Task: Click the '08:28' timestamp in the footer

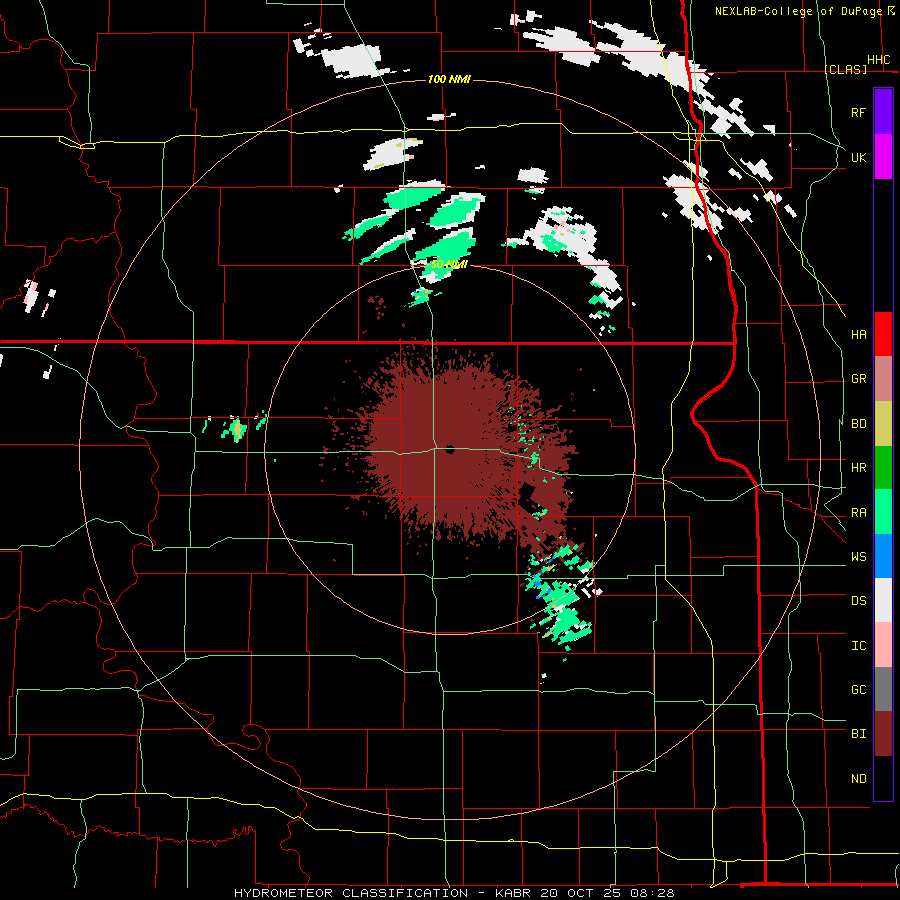Action: point(655,893)
